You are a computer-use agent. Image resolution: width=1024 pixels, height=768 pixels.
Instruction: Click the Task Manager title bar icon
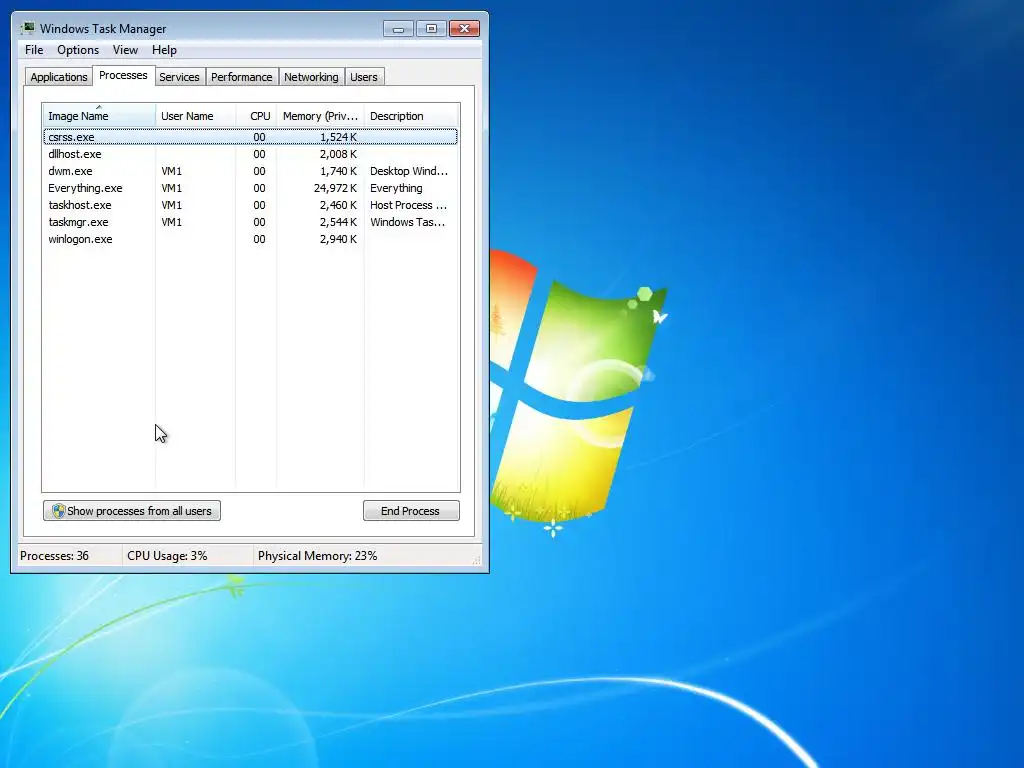coord(27,28)
